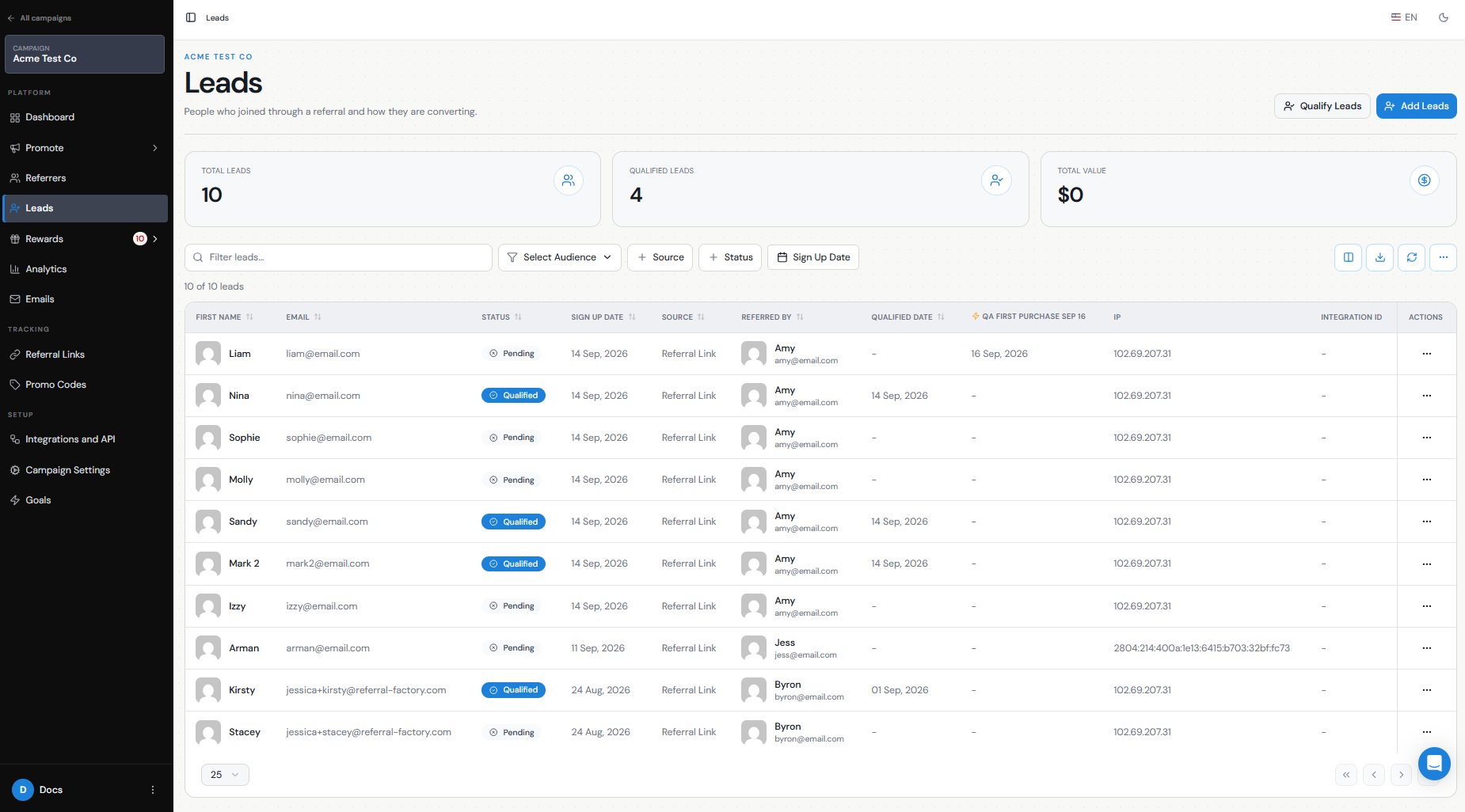Toggle the sidebar panel icon

coord(191,17)
